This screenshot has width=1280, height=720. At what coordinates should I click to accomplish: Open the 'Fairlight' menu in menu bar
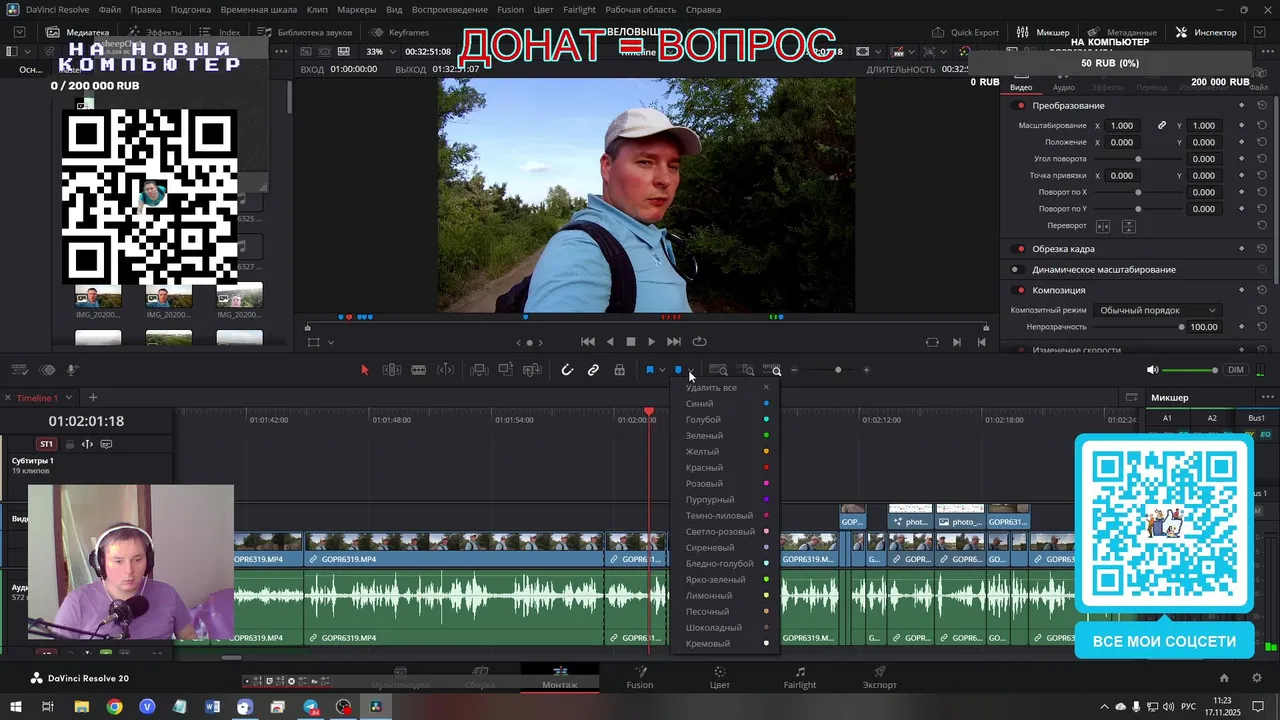579,9
